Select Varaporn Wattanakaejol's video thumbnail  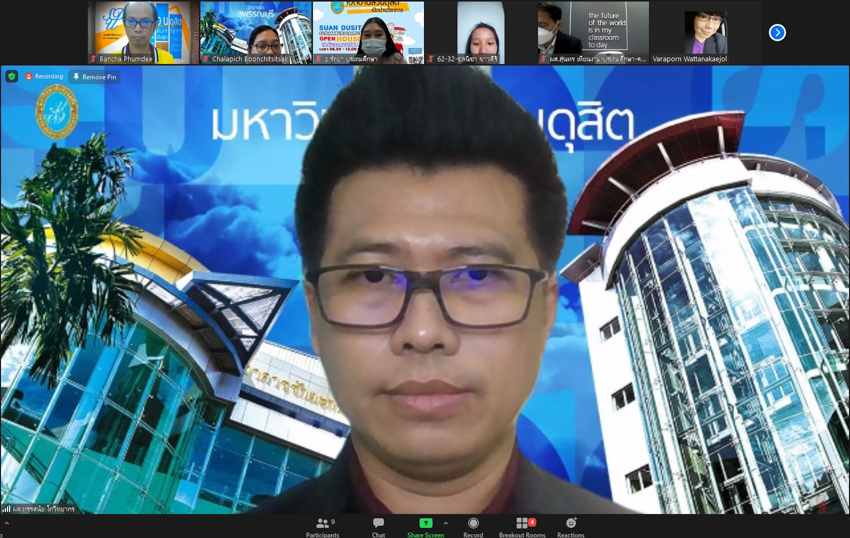(x=706, y=33)
